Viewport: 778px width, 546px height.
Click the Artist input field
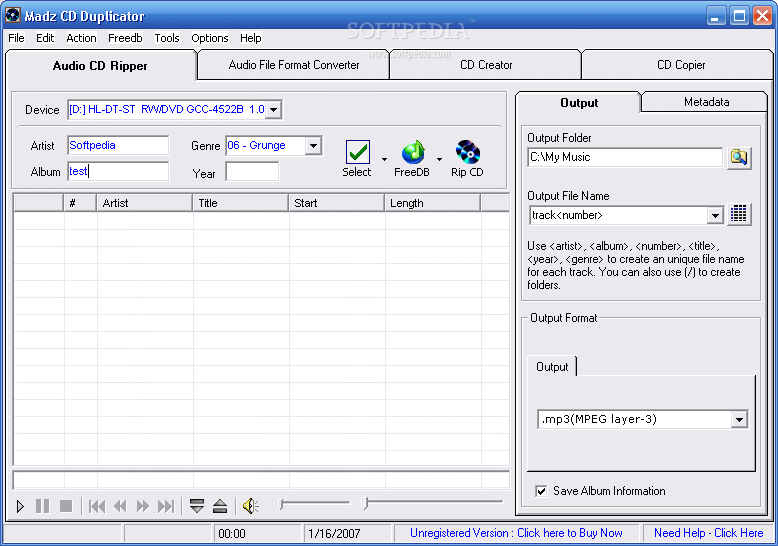(x=118, y=145)
